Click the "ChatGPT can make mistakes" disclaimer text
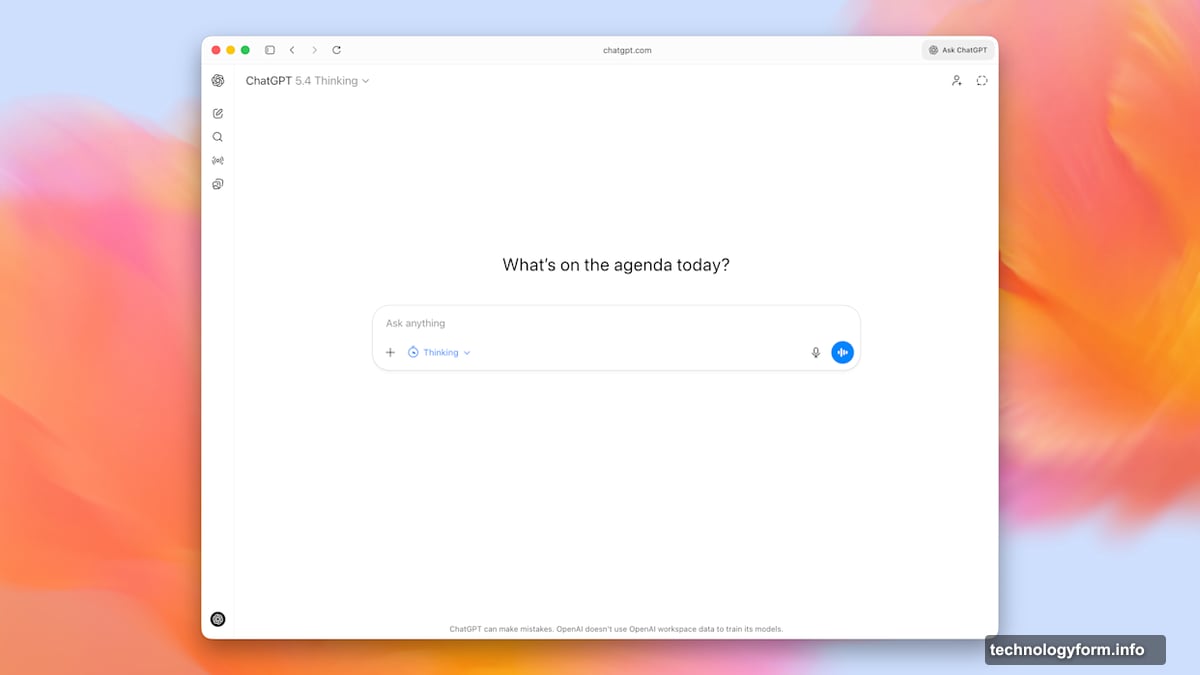This screenshot has height=675, width=1200. pos(616,629)
